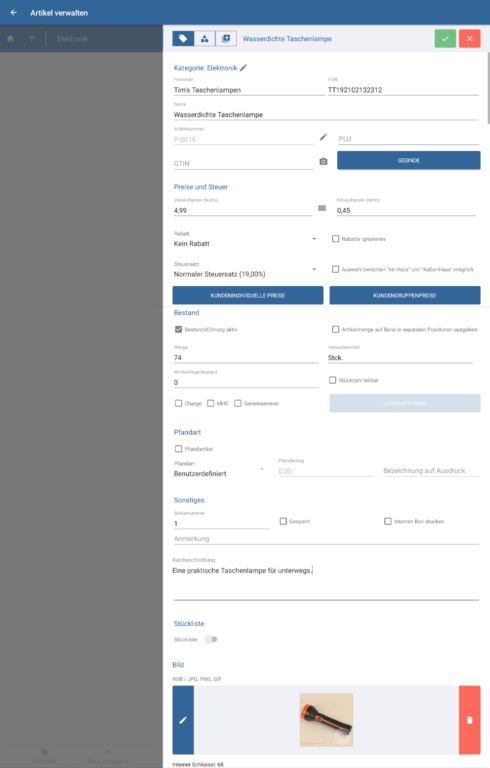Open the add-ons tab with plus icon
Viewport: 490px width, 768px height.
[226, 38]
